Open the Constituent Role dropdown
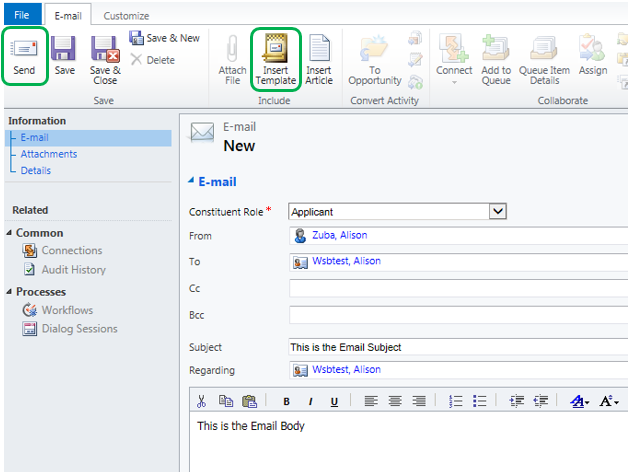Image resolution: width=628 pixels, height=472 pixels. pos(497,212)
